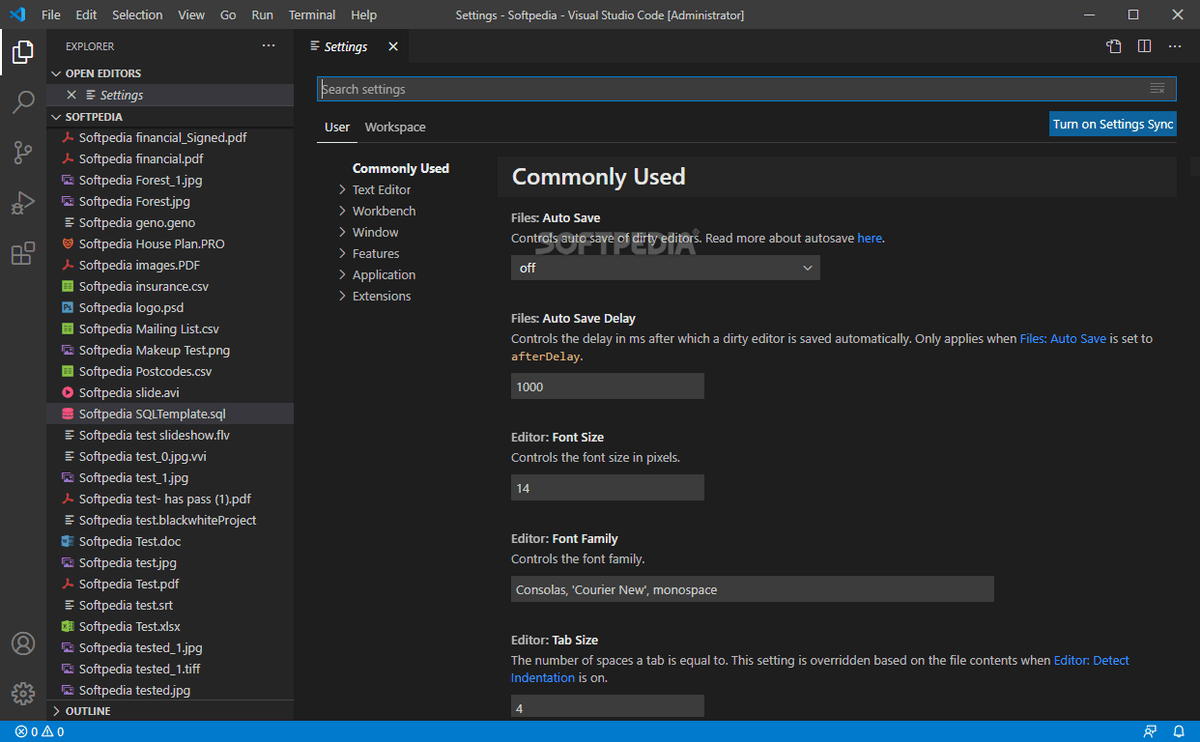Toggle the split editor right icon
1200x742 pixels.
click(x=1144, y=46)
